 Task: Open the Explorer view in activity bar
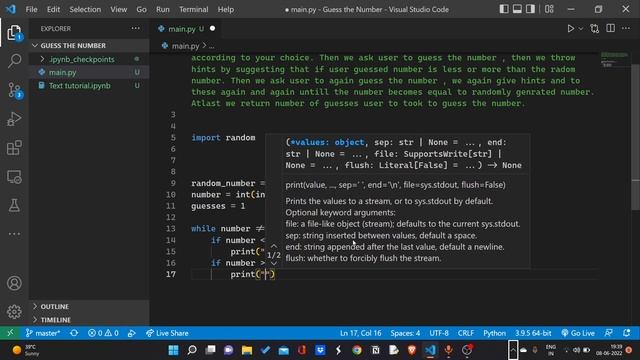click(x=14, y=33)
